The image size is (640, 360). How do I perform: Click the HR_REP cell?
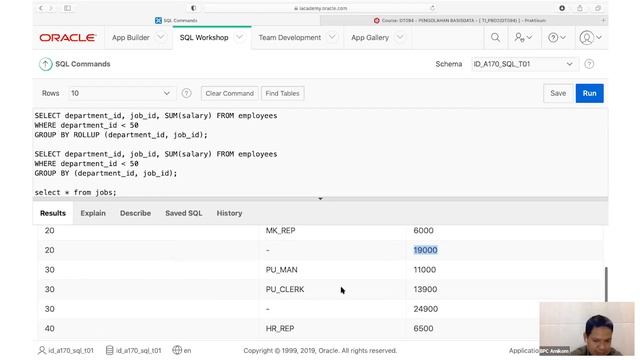pyautogui.click(x=280, y=329)
